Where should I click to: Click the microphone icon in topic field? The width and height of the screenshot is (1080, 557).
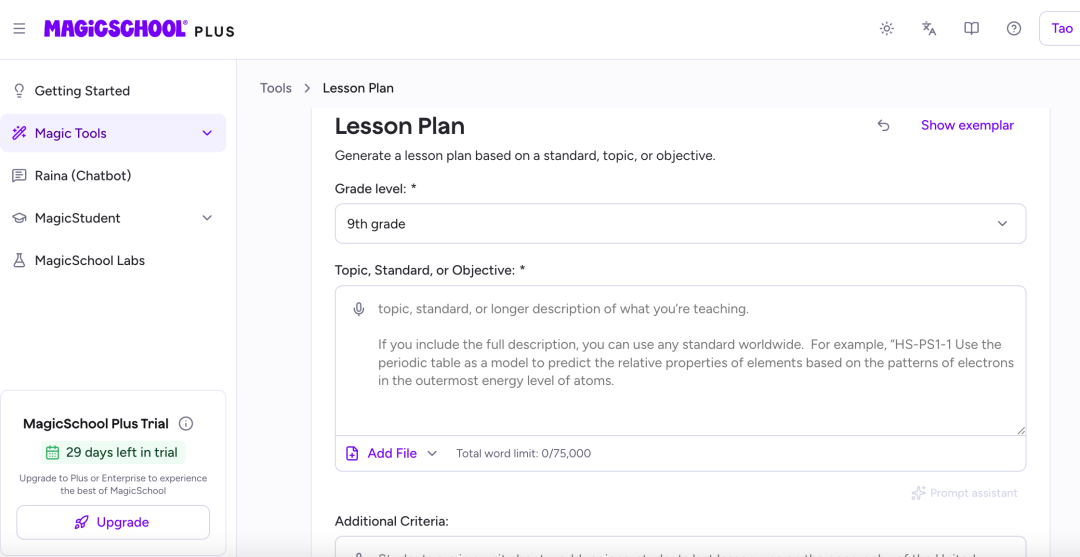coord(358,309)
